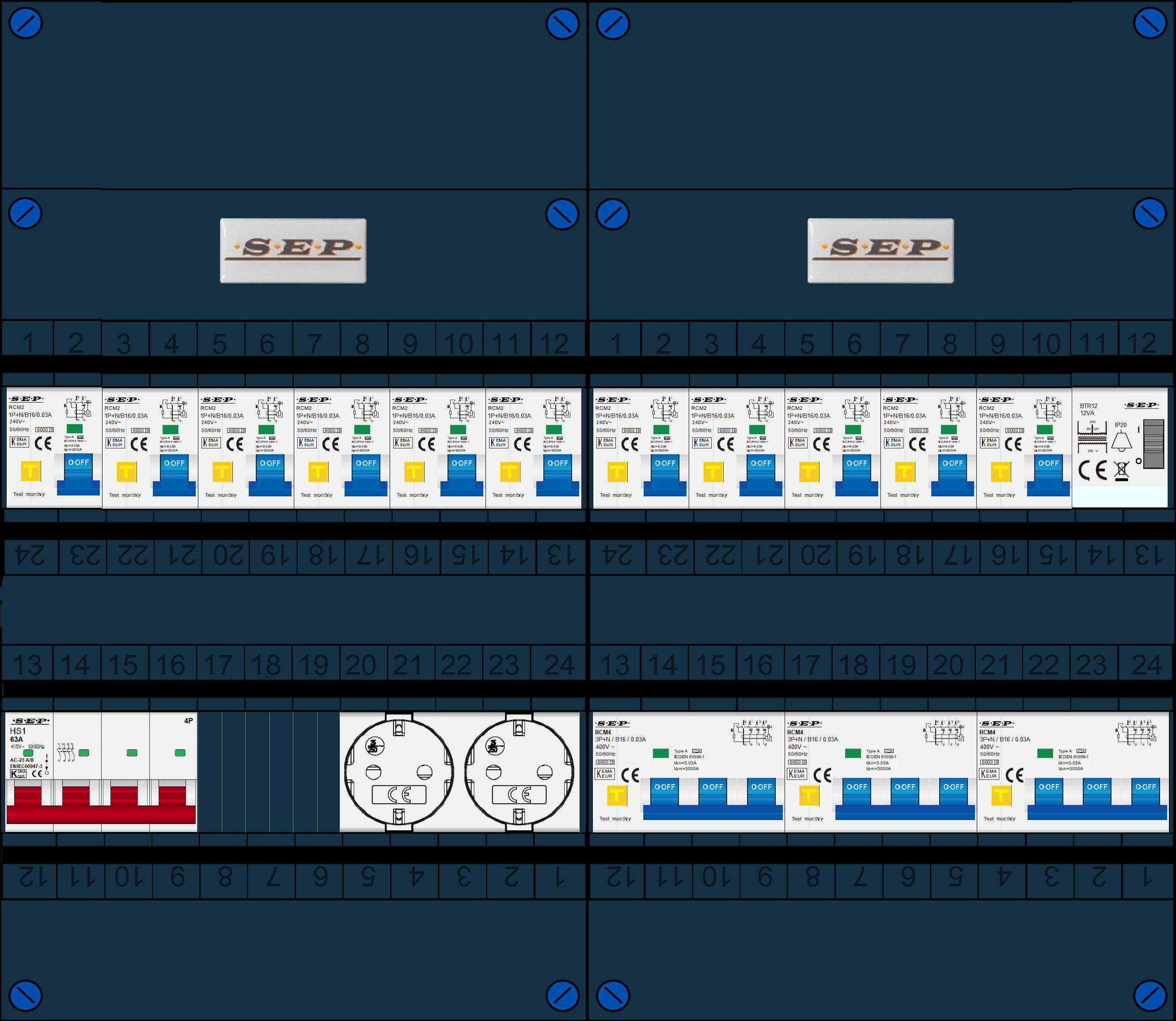
Task: Click the KEMA EUR mark on left panel slots 3-4 breaker
Action: [115, 442]
